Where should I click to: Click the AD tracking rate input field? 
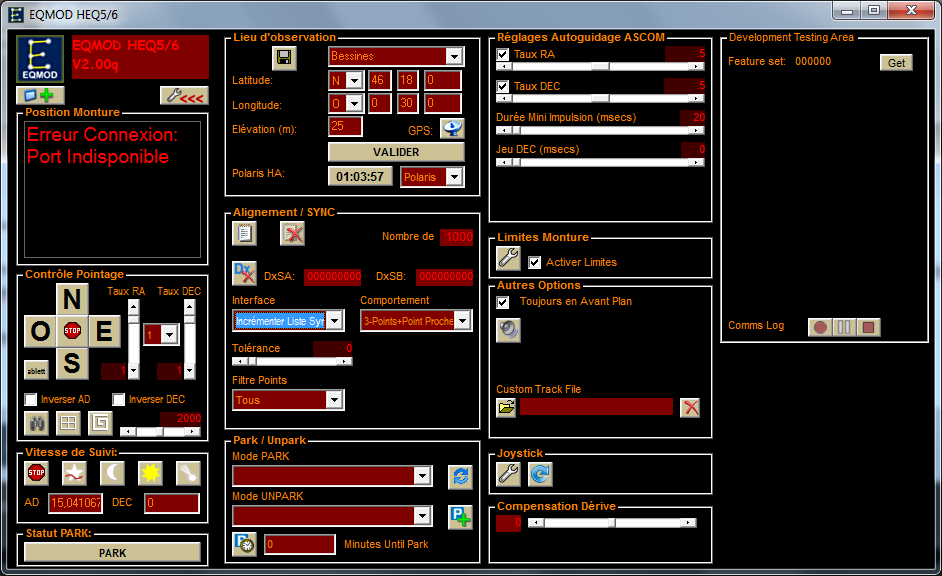coord(76,503)
